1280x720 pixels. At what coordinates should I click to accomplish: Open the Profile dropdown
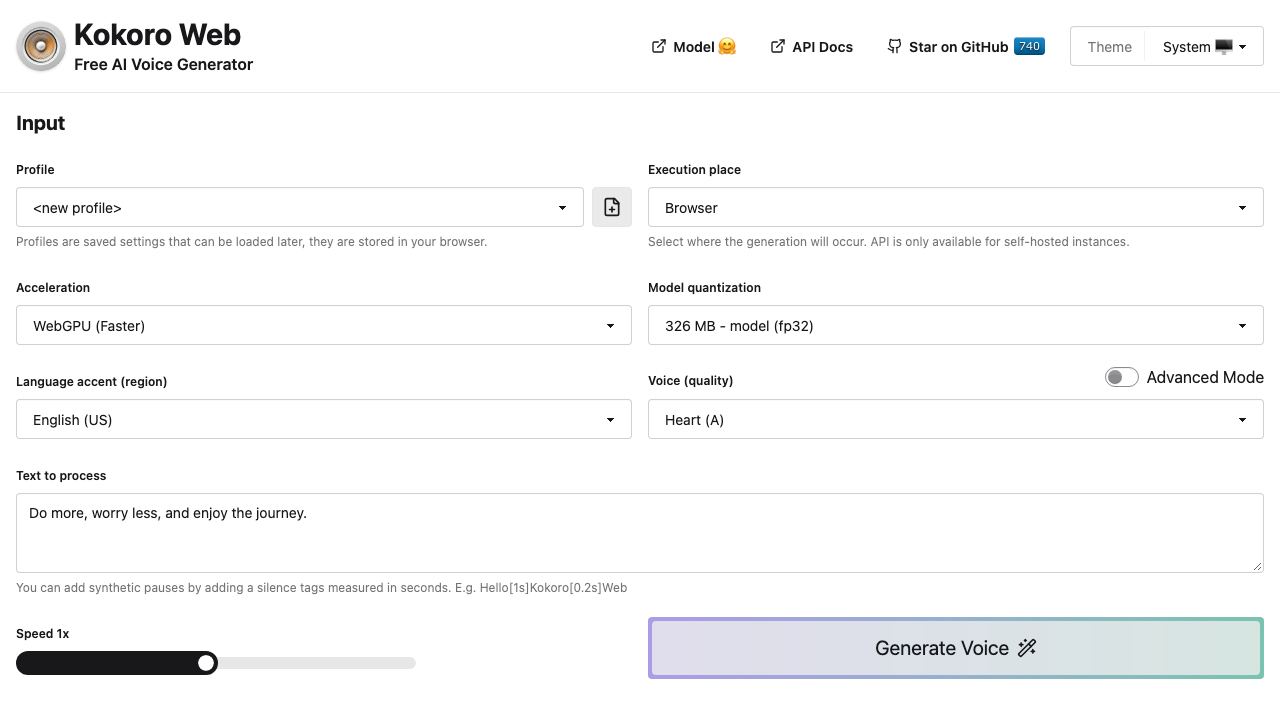point(300,207)
